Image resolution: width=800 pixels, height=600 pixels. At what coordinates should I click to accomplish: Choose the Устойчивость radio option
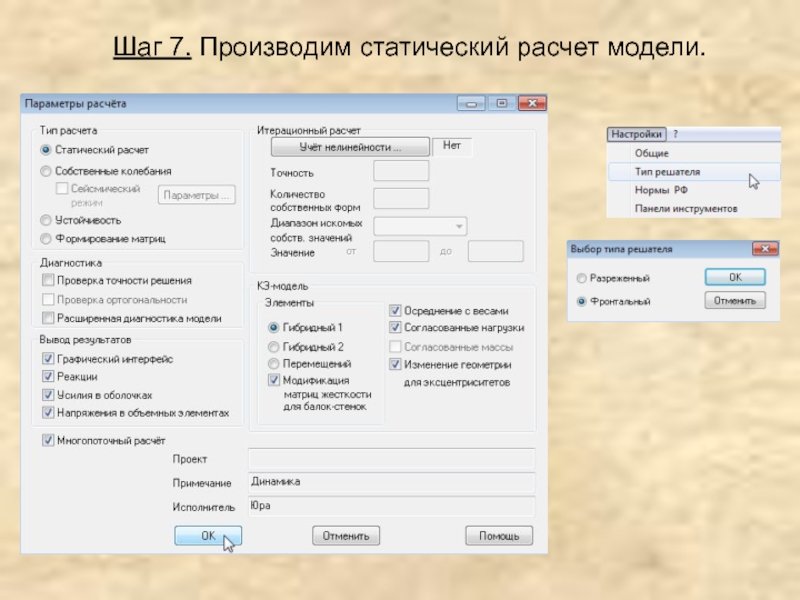(x=46, y=220)
